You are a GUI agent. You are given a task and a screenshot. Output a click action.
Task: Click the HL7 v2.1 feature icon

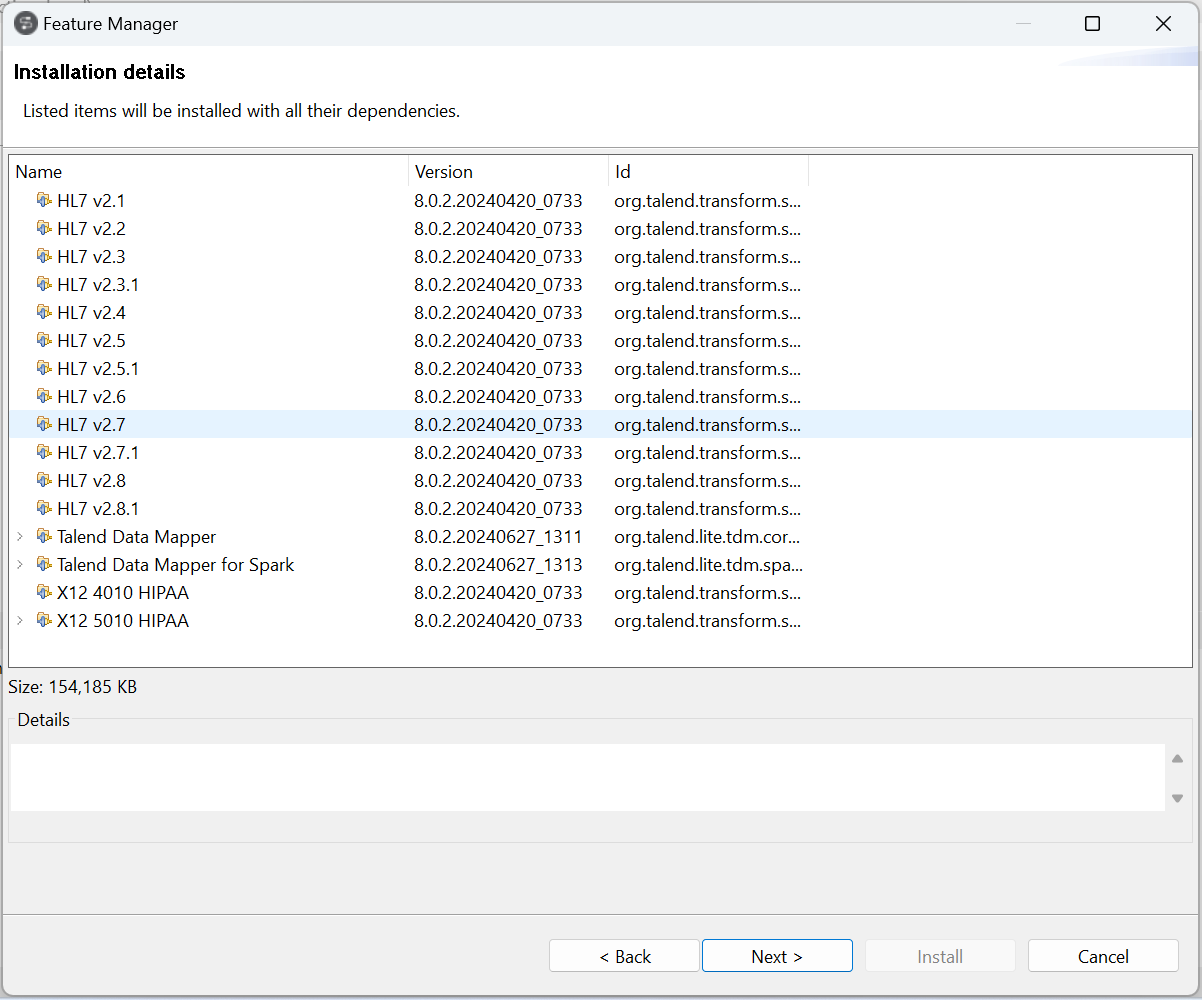[43, 200]
